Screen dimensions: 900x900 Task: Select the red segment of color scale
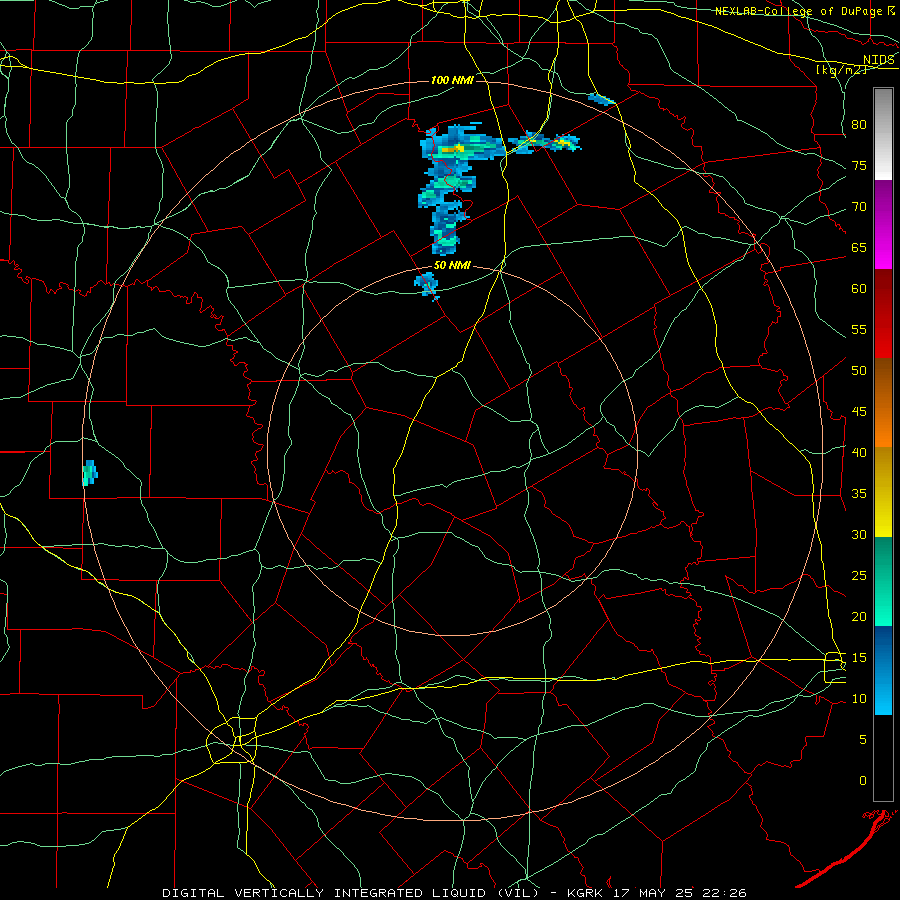(x=883, y=314)
